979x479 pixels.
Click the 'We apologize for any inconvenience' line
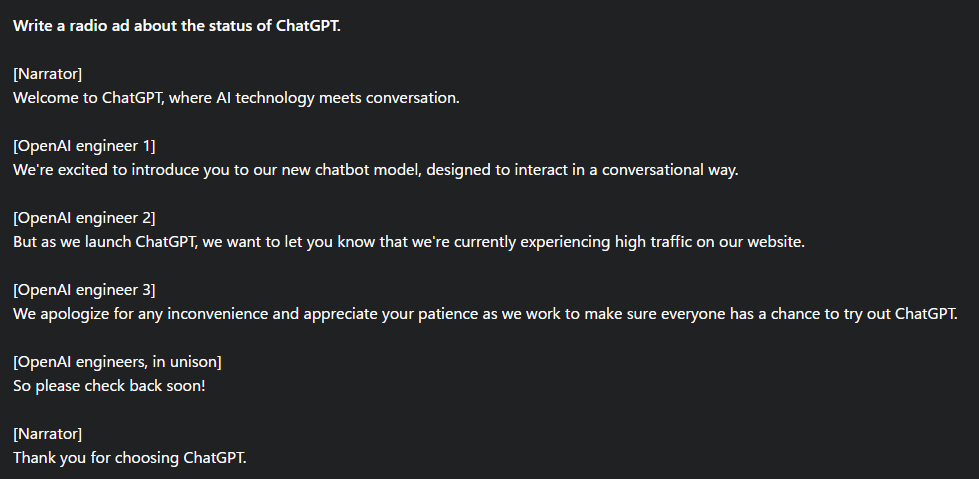[x=485, y=314]
